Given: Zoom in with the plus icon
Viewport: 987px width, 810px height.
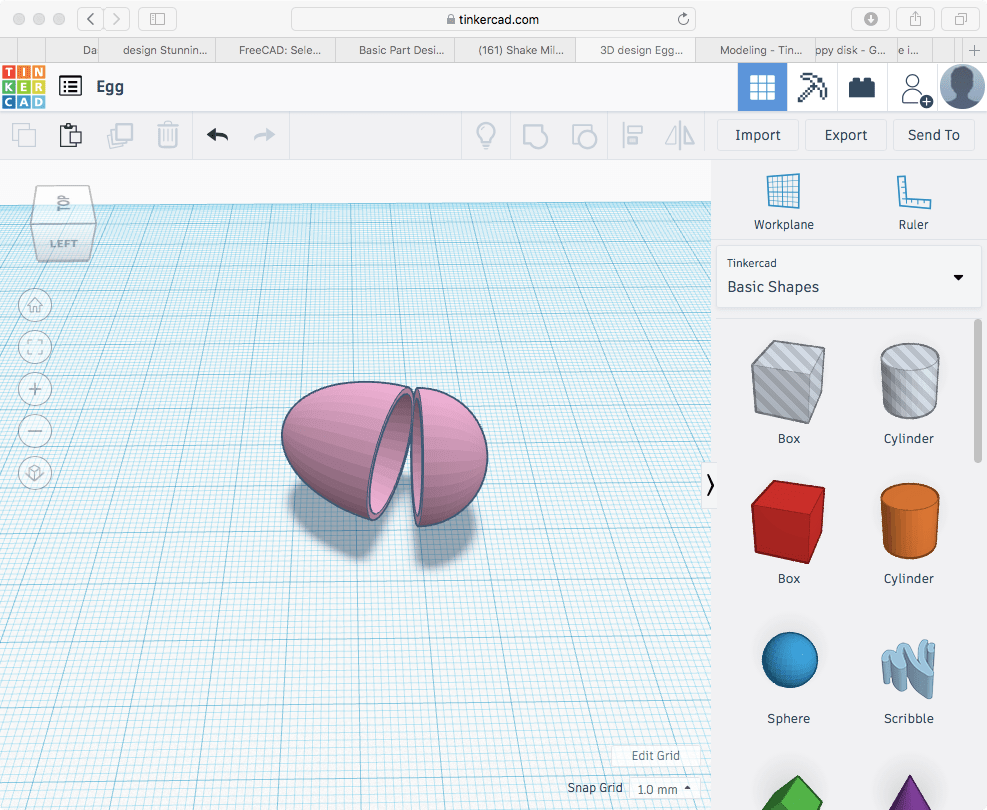Looking at the screenshot, I should click(x=35, y=389).
